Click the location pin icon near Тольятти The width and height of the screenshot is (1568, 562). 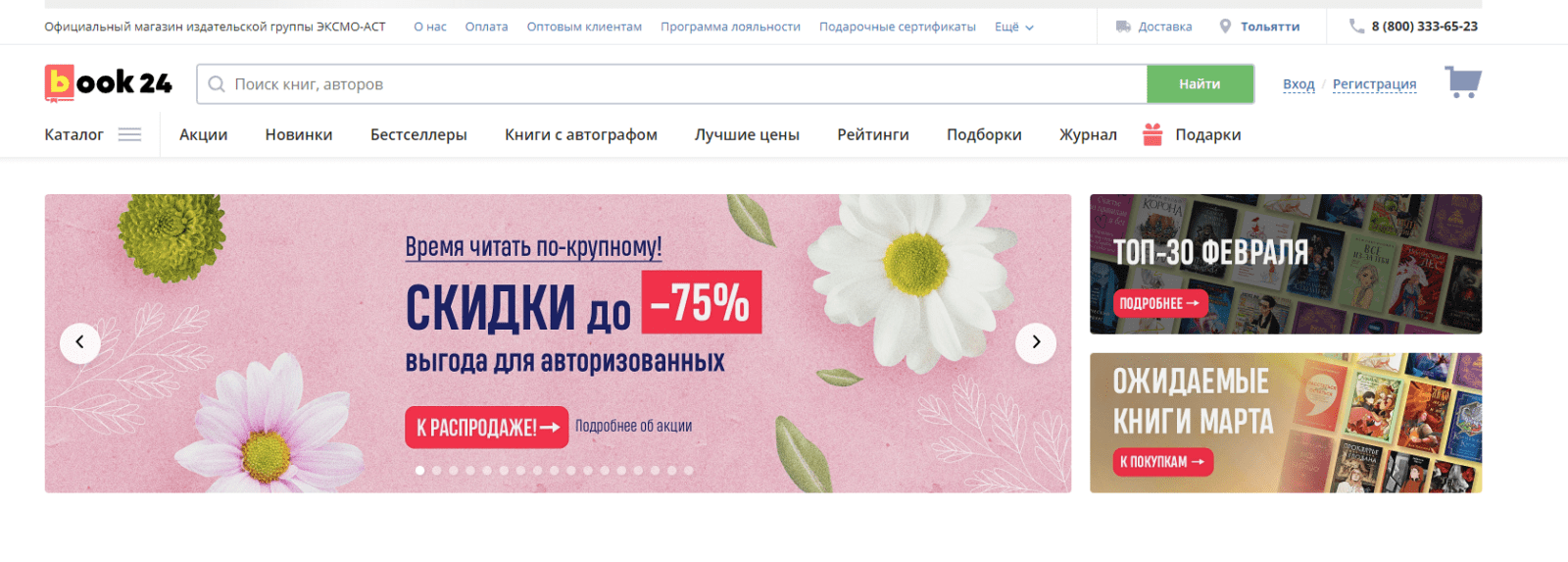[1225, 26]
